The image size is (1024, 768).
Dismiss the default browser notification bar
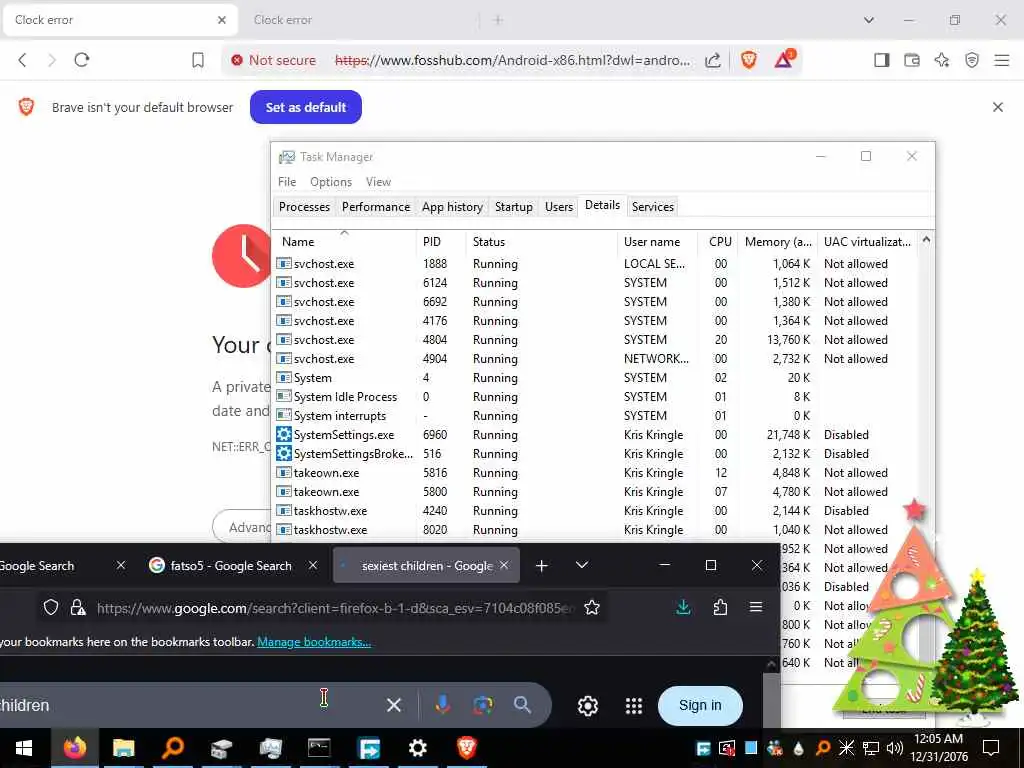point(998,107)
